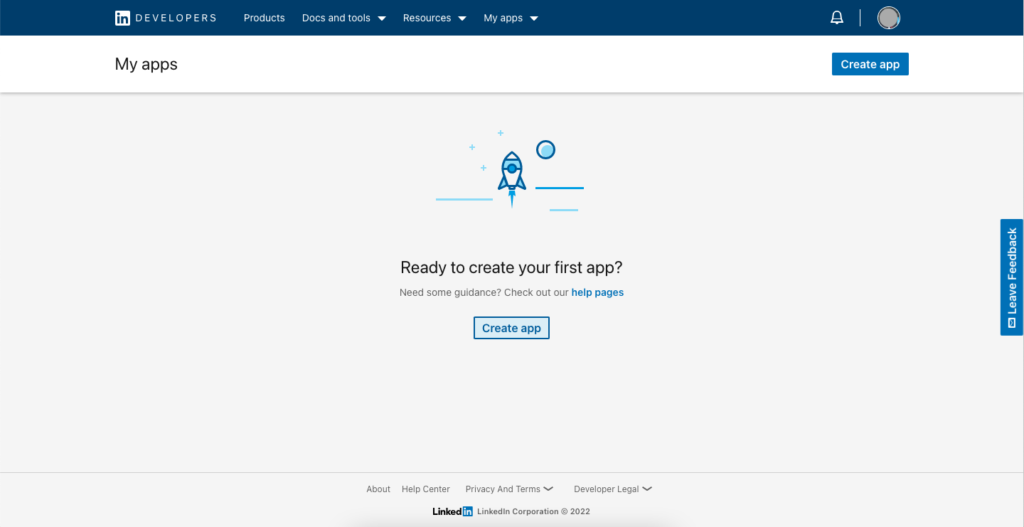This screenshot has height=527, width=1024.
Task: Open the Help Center footer link
Action: 426,489
